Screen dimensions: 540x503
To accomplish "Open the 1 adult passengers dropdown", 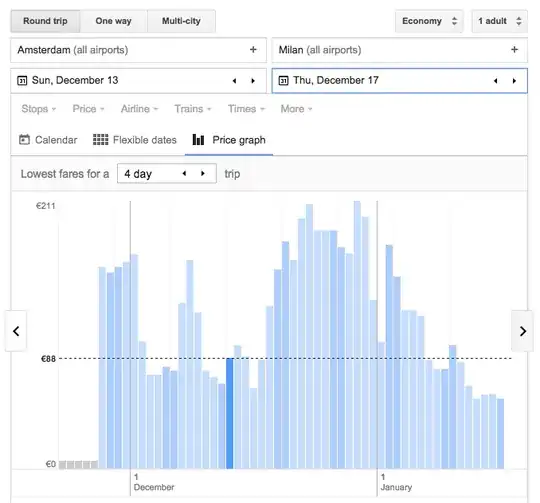I will coord(499,21).
